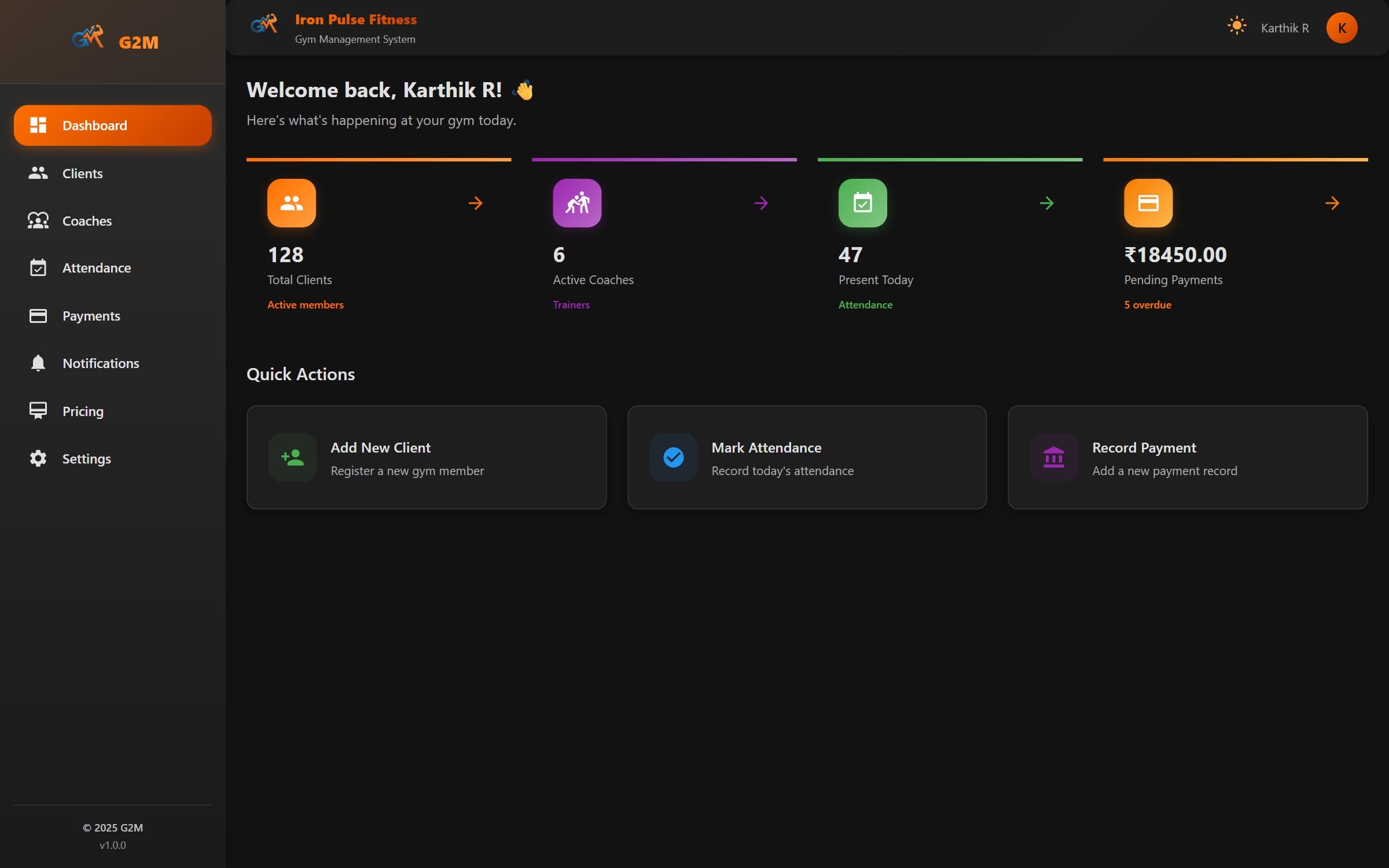Click the arrow on Active Coaches card
Image resolution: width=1389 pixels, height=868 pixels.
tap(761, 203)
